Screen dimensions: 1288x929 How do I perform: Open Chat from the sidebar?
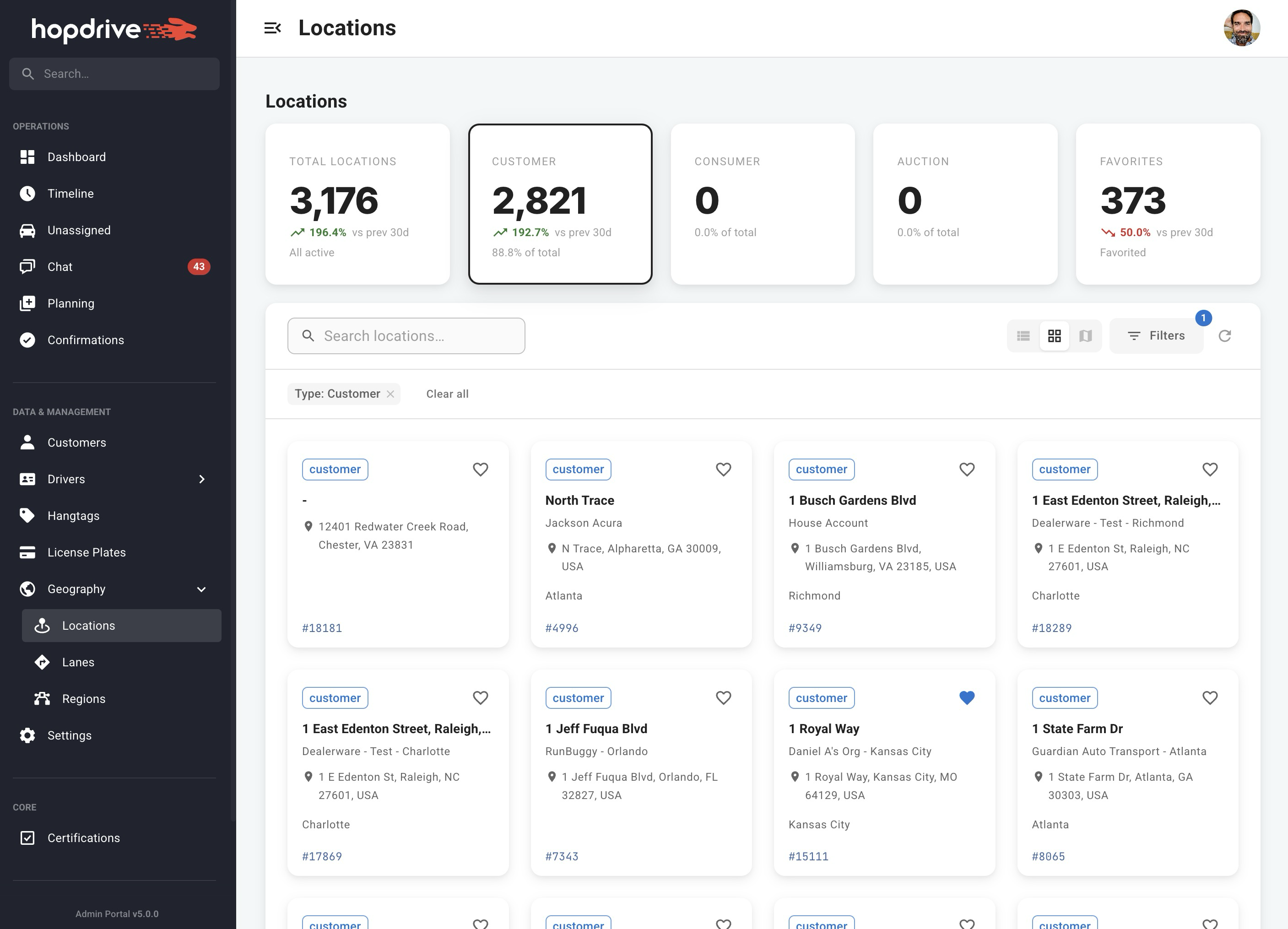pyautogui.click(x=60, y=267)
